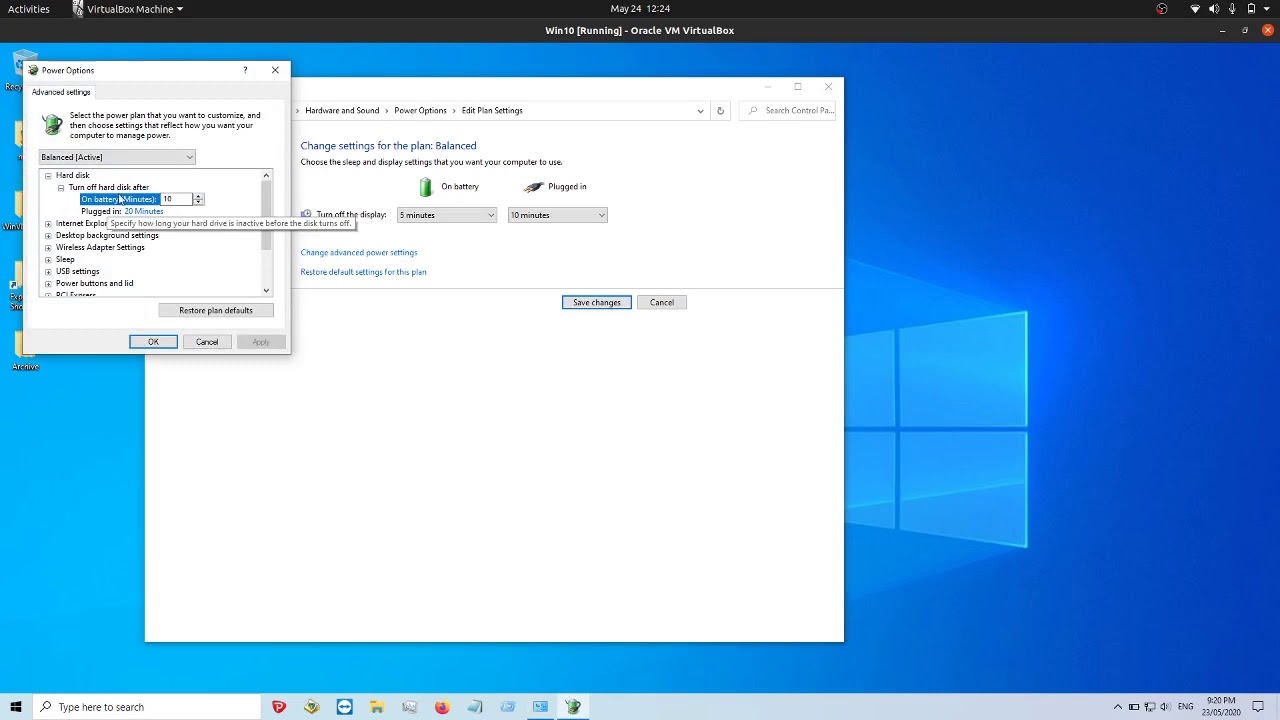Image resolution: width=1280 pixels, height=720 pixels.
Task: Click the system tray battery icon
Action: coord(1134,707)
